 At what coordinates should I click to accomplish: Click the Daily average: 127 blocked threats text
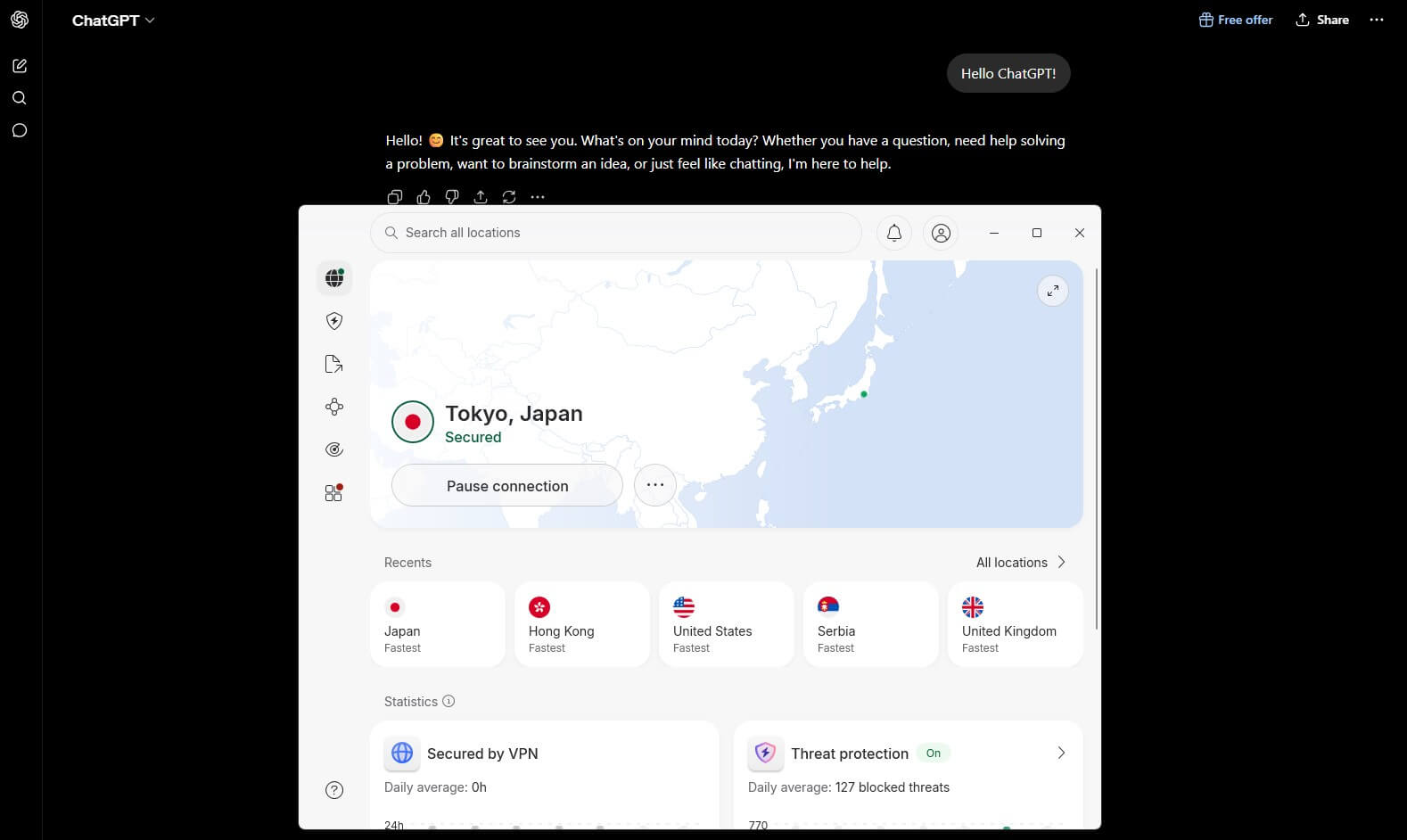click(849, 787)
